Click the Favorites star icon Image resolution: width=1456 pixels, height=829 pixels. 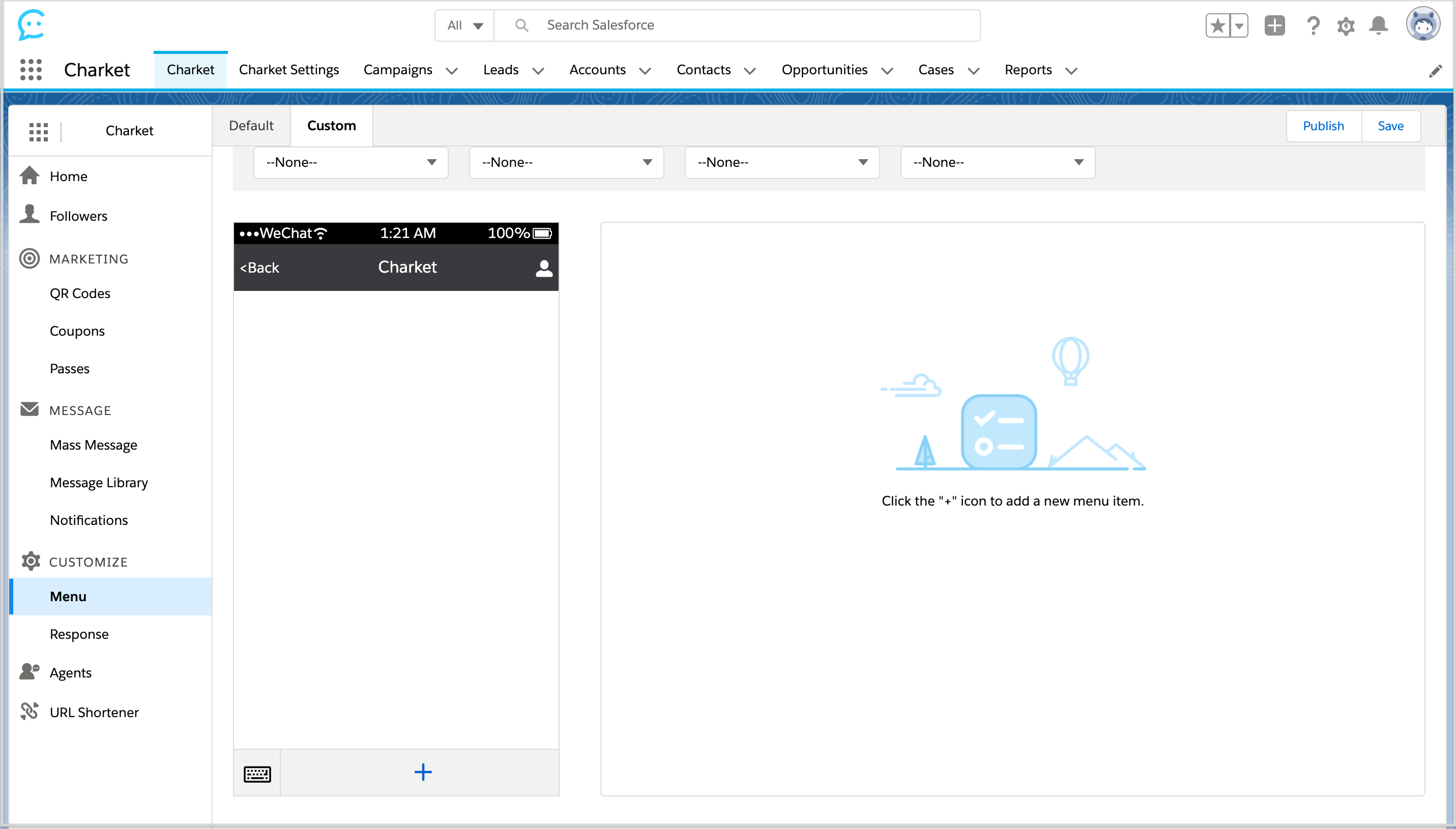click(x=1217, y=25)
